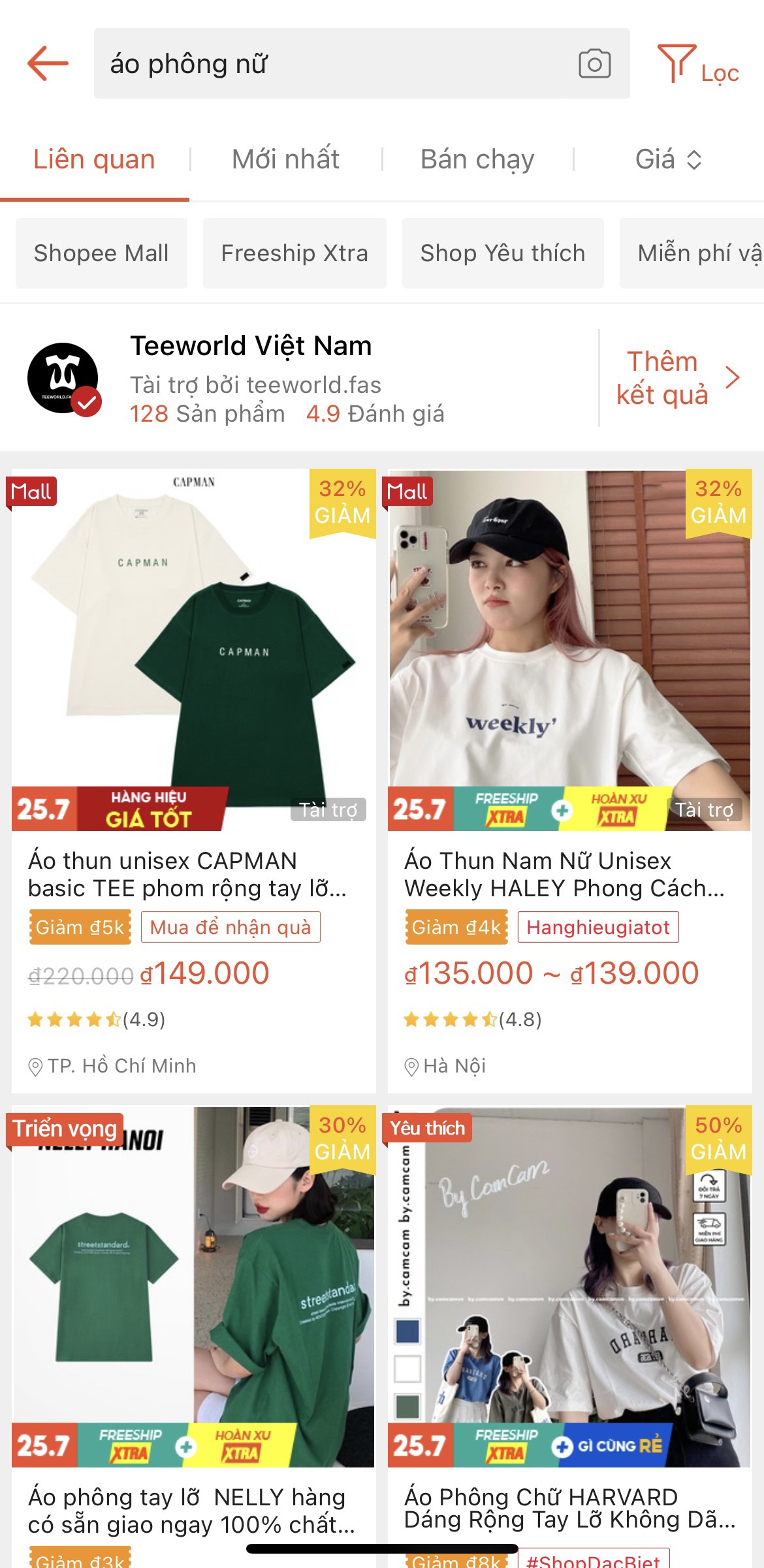The image size is (764, 1568).
Task: Tap the Mua để nhận quà tag
Action: [x=231, y=927]
